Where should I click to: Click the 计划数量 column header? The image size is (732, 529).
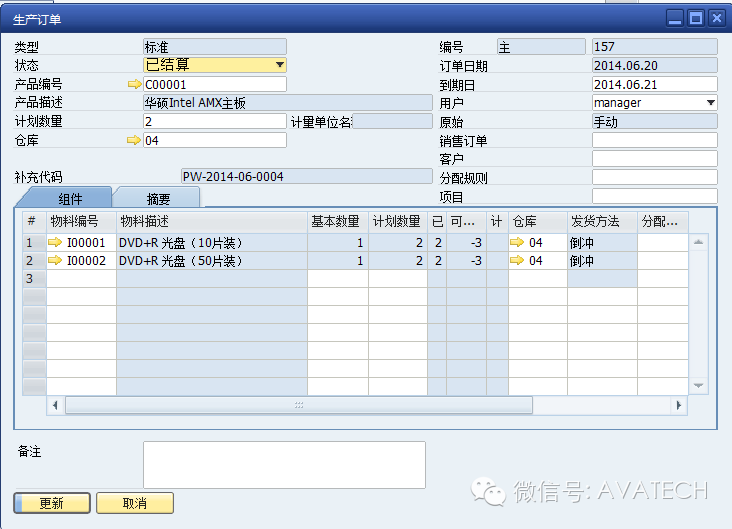coord(398,221)
